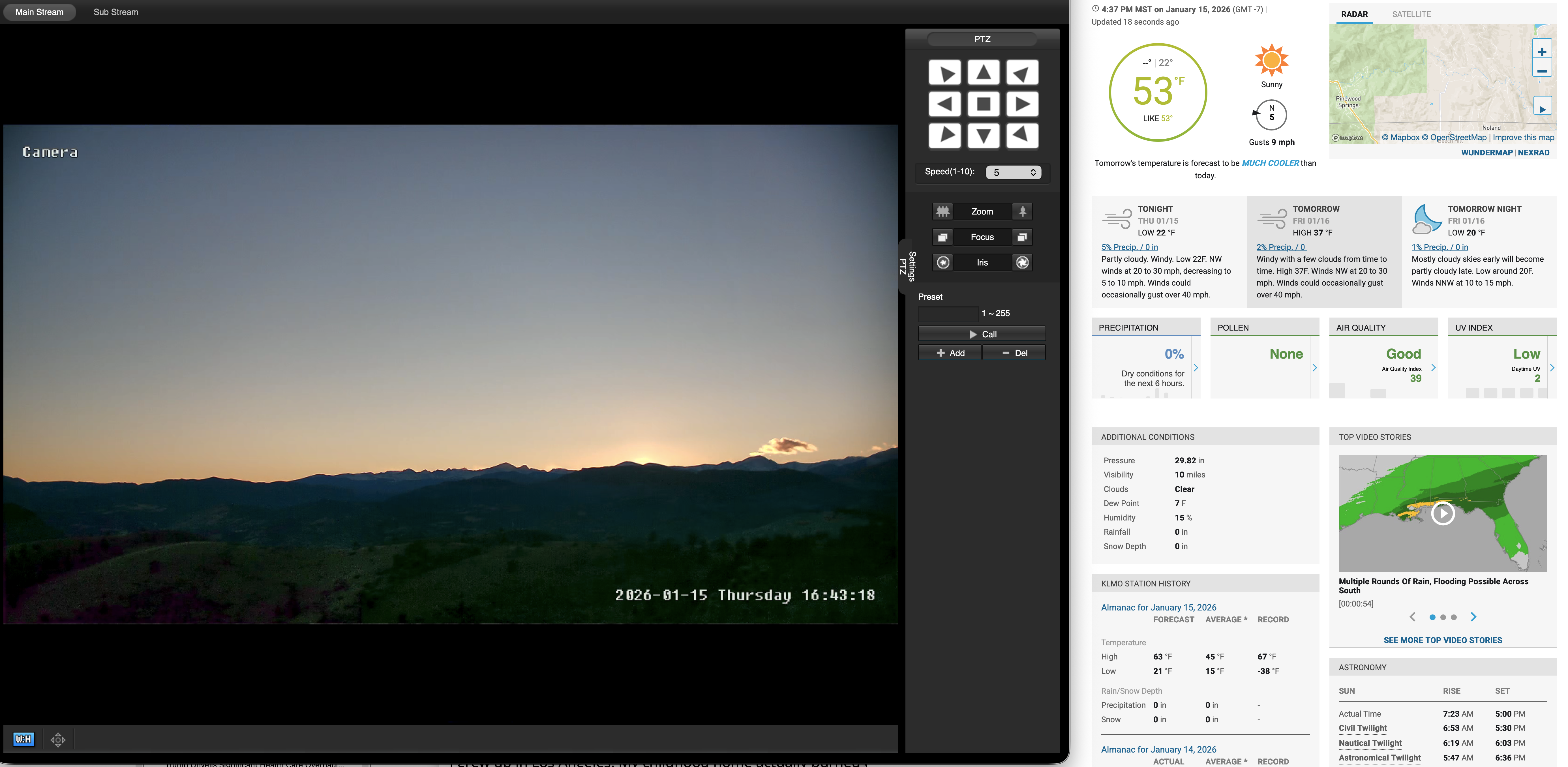
Task: Expand the Air Quality details chevron
Action: pos(1434,368)
